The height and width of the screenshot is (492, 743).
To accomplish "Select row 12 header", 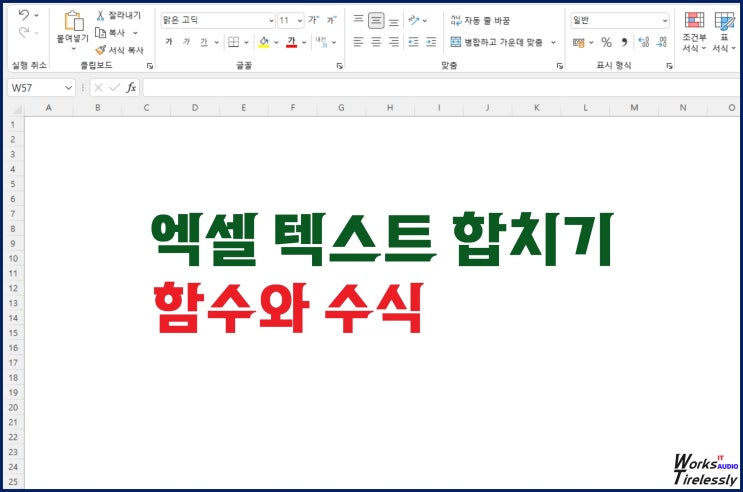I will click(x=13, y=288).
